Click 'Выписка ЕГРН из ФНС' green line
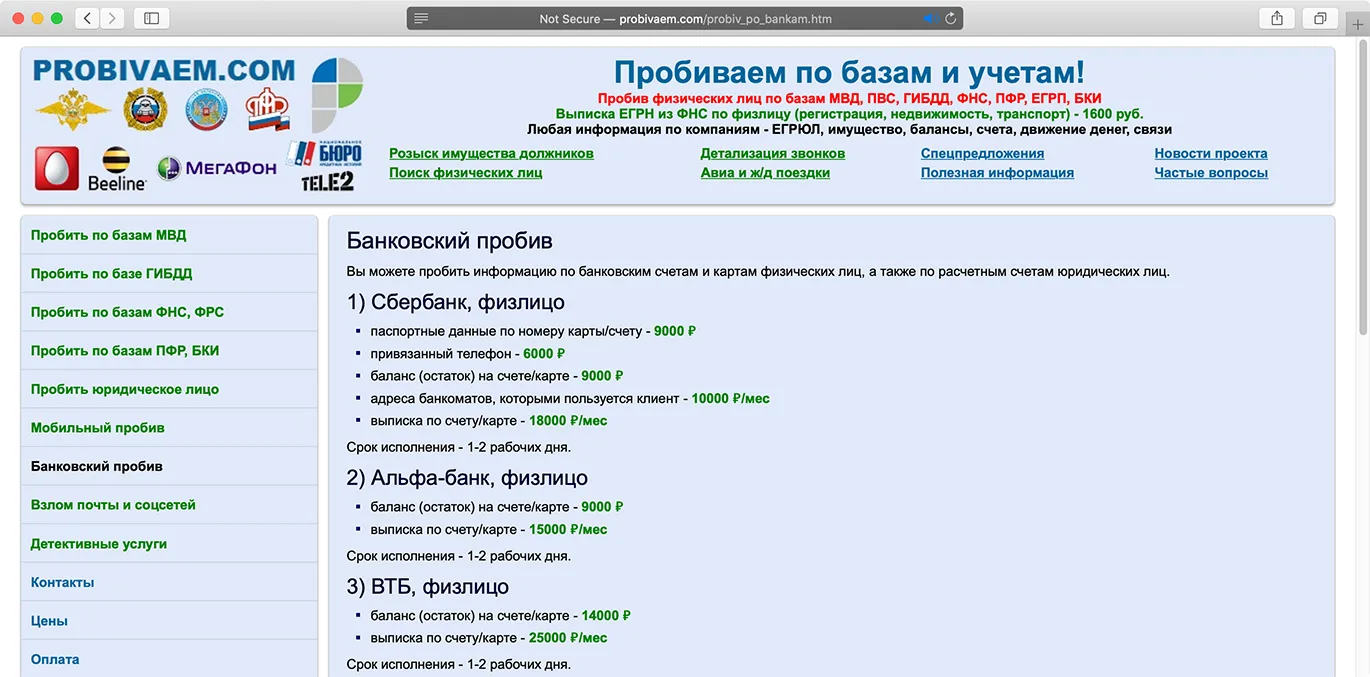1370x677 pixels. coord(849,114)
